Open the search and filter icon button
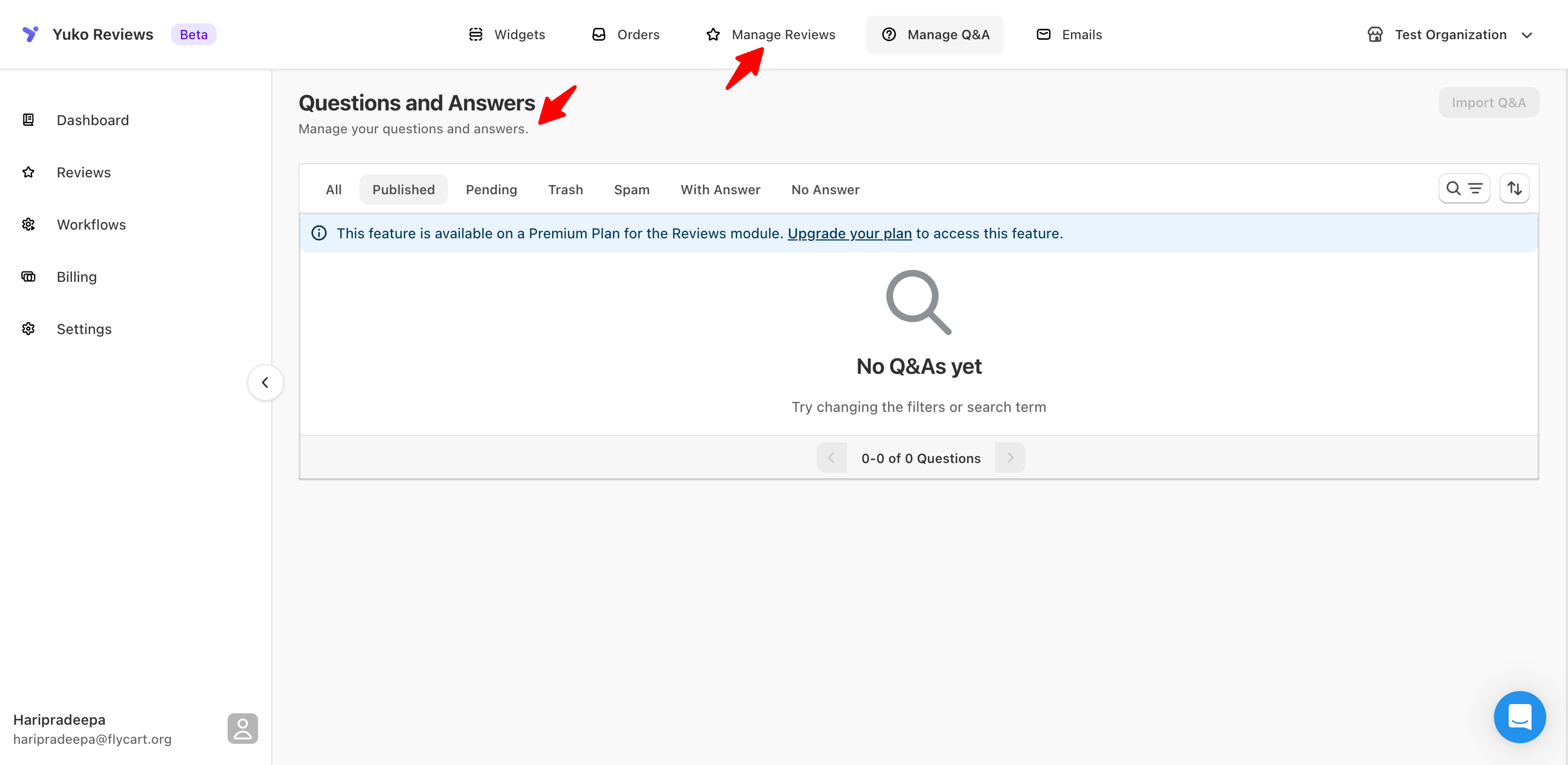This screenshot has height=765, width=1568. click(x=1463, y=188)
